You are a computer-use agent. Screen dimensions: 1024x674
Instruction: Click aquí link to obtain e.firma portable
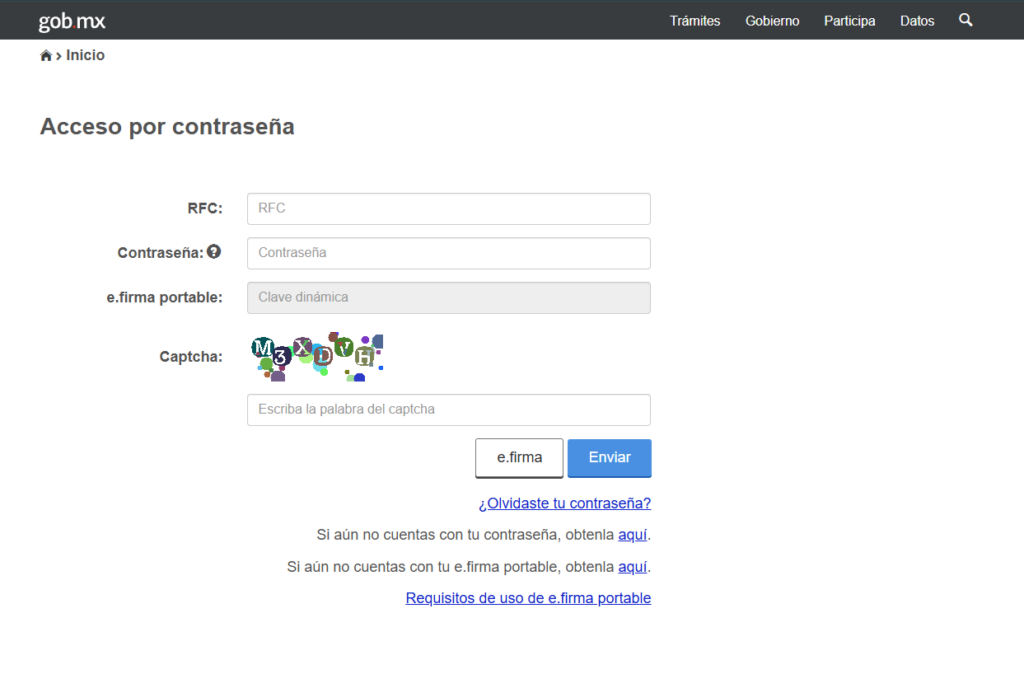(632, 567)
